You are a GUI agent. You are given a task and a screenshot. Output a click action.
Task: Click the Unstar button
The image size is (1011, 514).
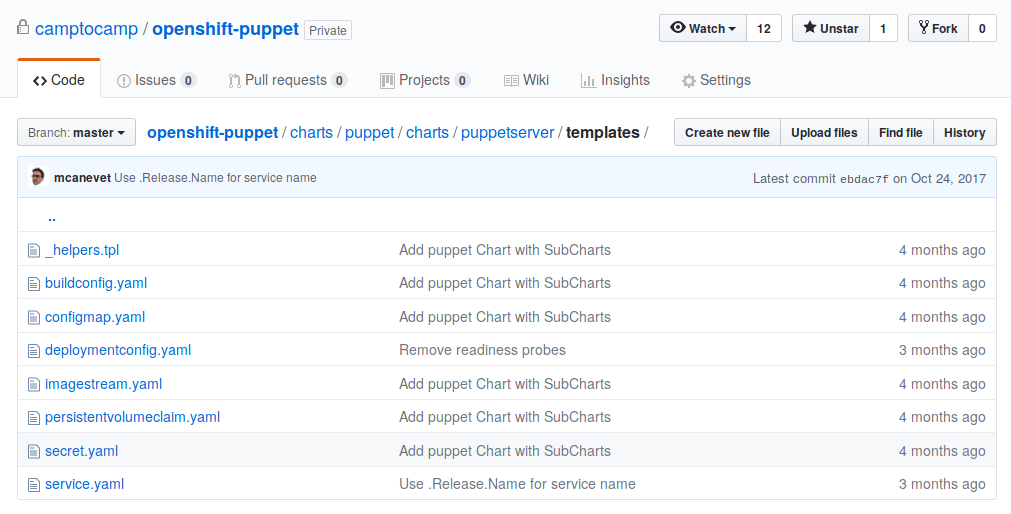(x=830, y=28)
